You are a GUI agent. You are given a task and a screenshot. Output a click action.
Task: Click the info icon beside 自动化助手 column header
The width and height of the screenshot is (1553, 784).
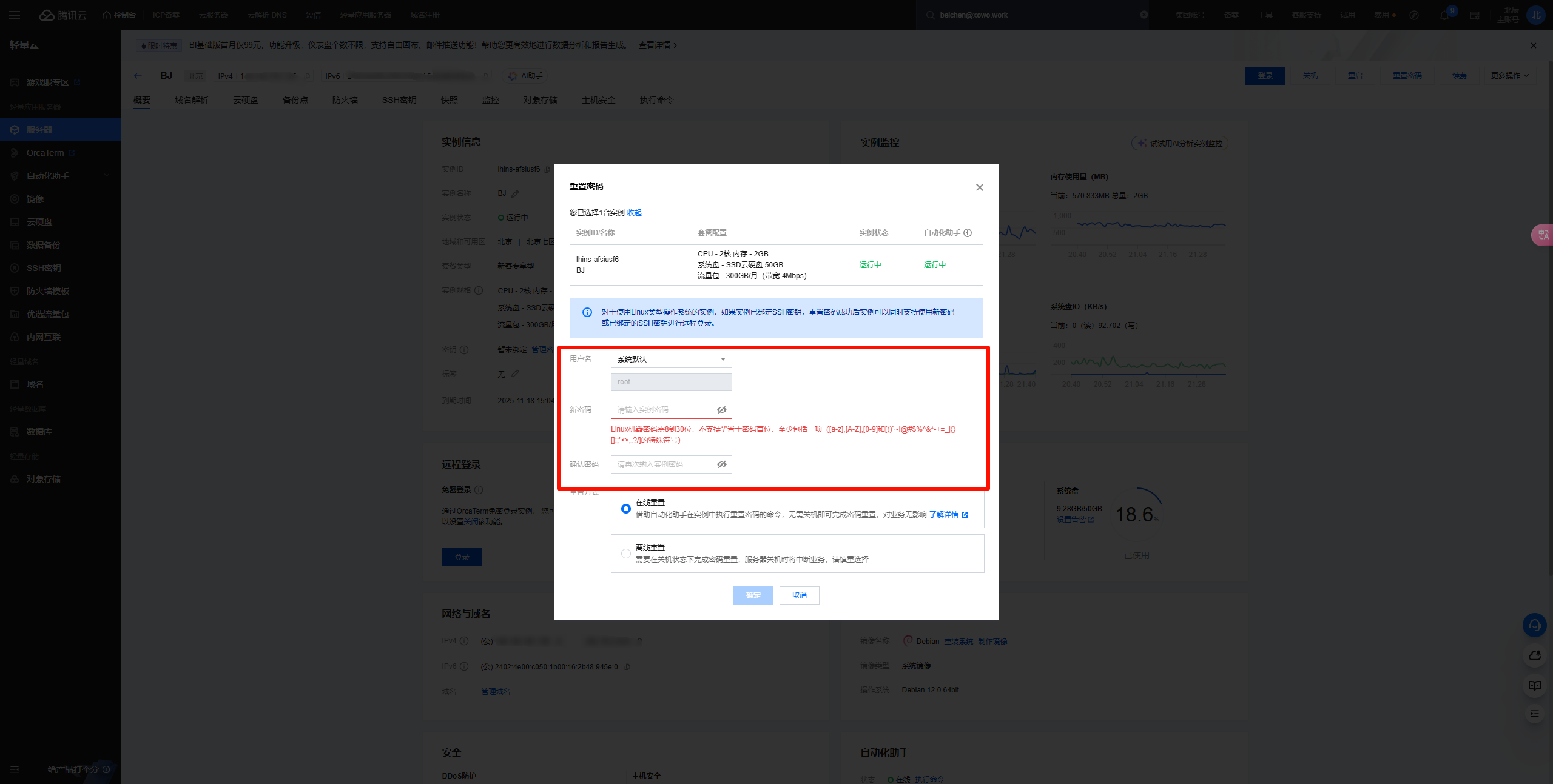(x=968, y=233)
